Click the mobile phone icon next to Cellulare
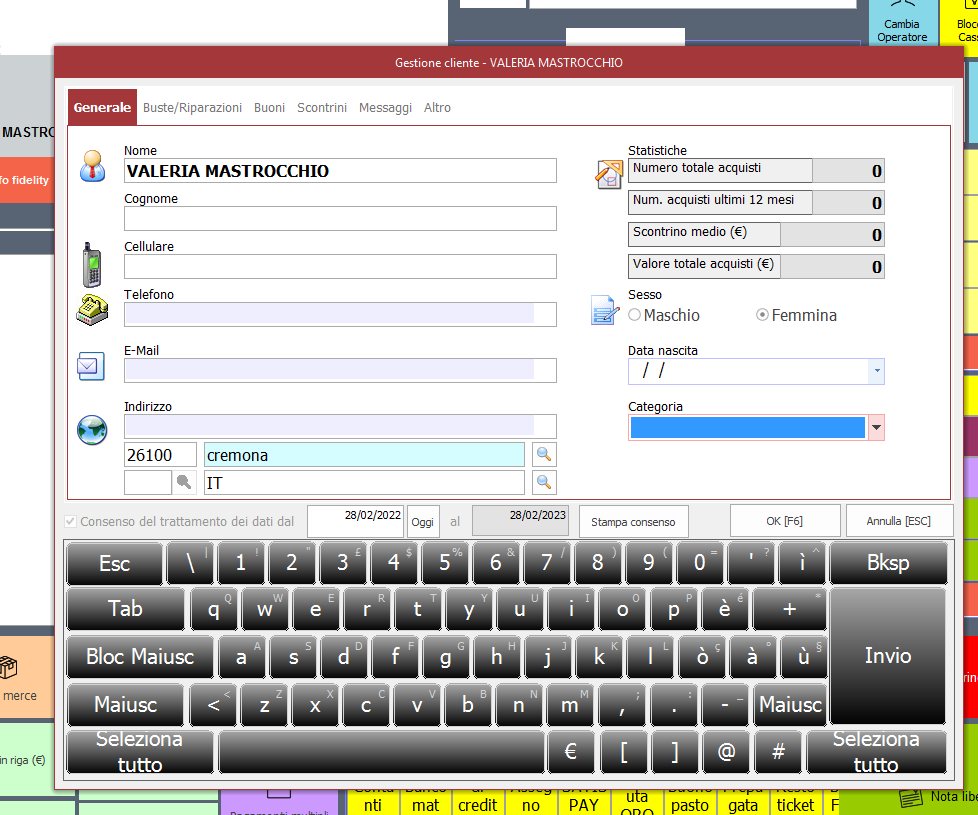This screenshot has height=815, width=978. pos(92,264)
